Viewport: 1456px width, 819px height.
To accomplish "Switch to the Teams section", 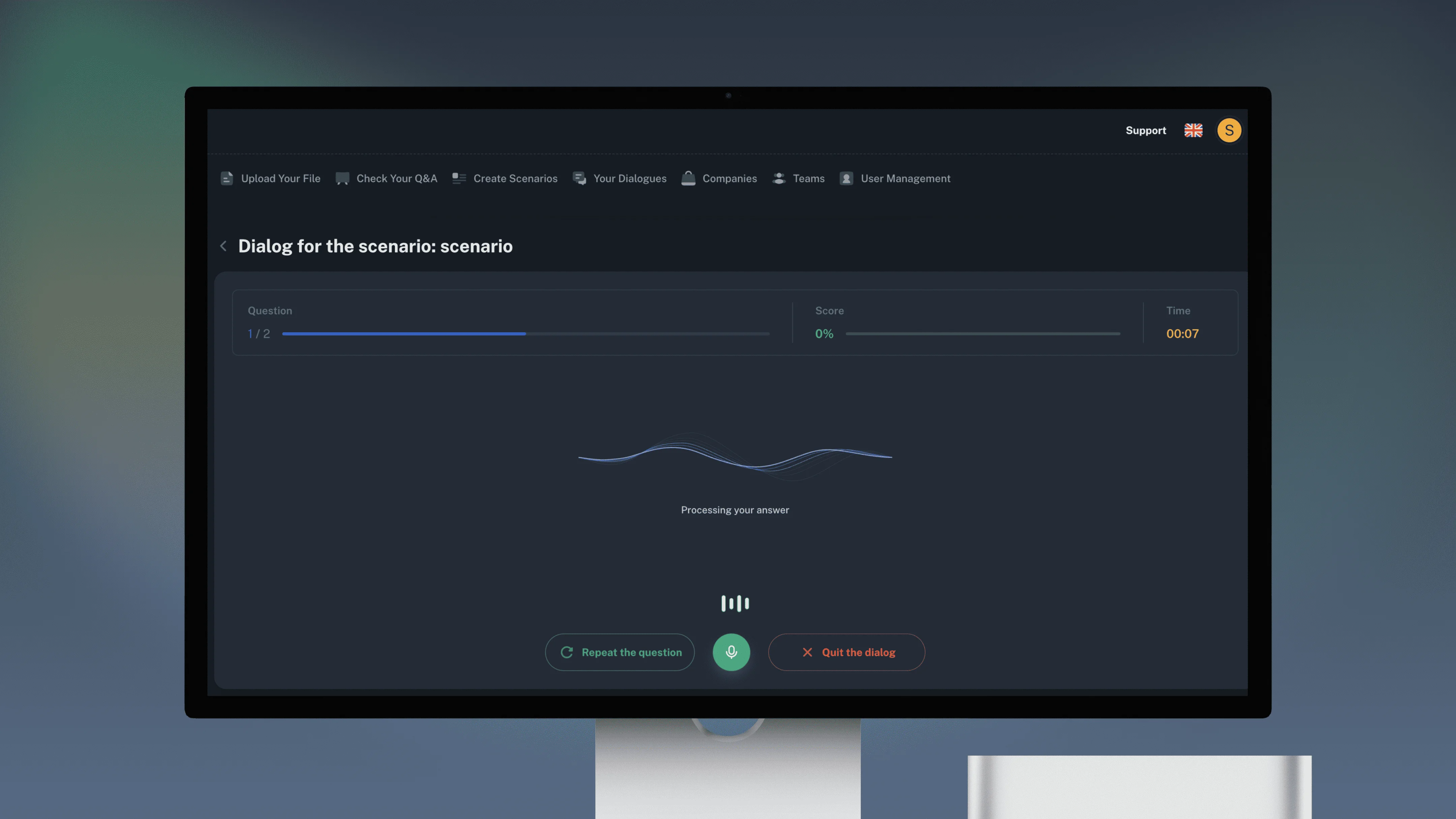I will click(x=808, y=179).
